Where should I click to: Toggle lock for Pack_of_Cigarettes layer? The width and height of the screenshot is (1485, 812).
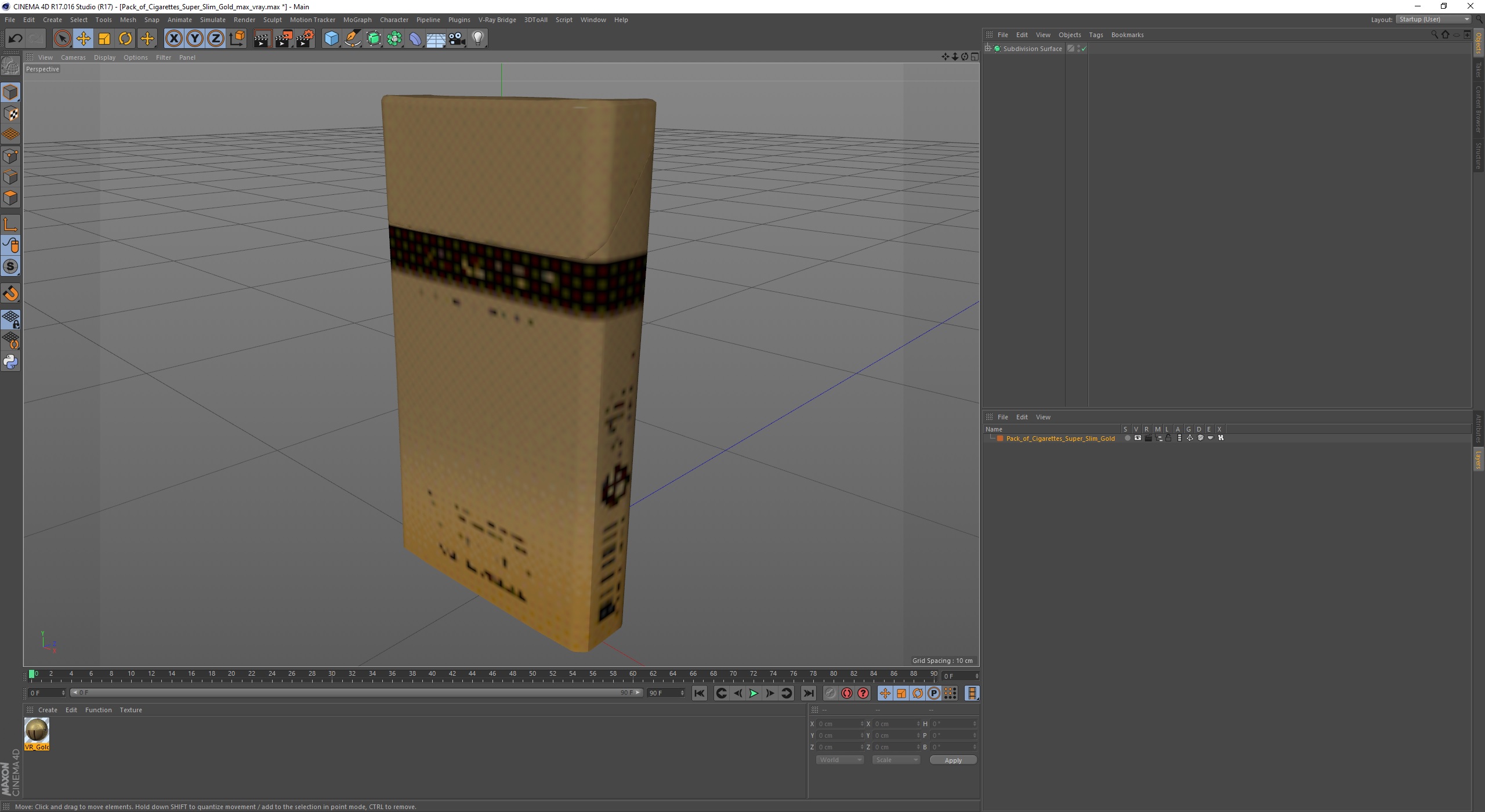coord(1169,438)
